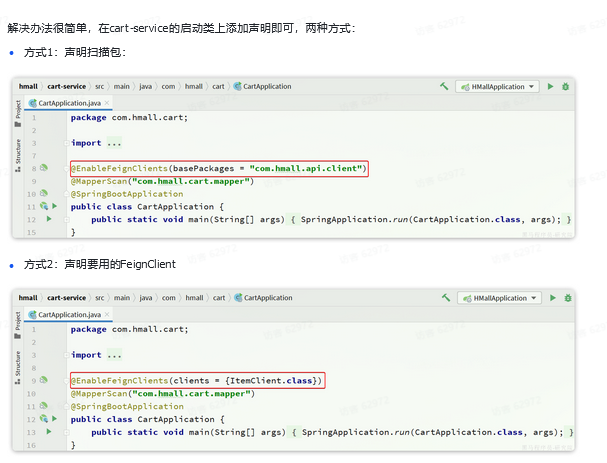The width and height of the screenshot is (607, 463).
Task: Open HMallApplication run configuration dropdown in lower IDE
Action: click(499, 298)
